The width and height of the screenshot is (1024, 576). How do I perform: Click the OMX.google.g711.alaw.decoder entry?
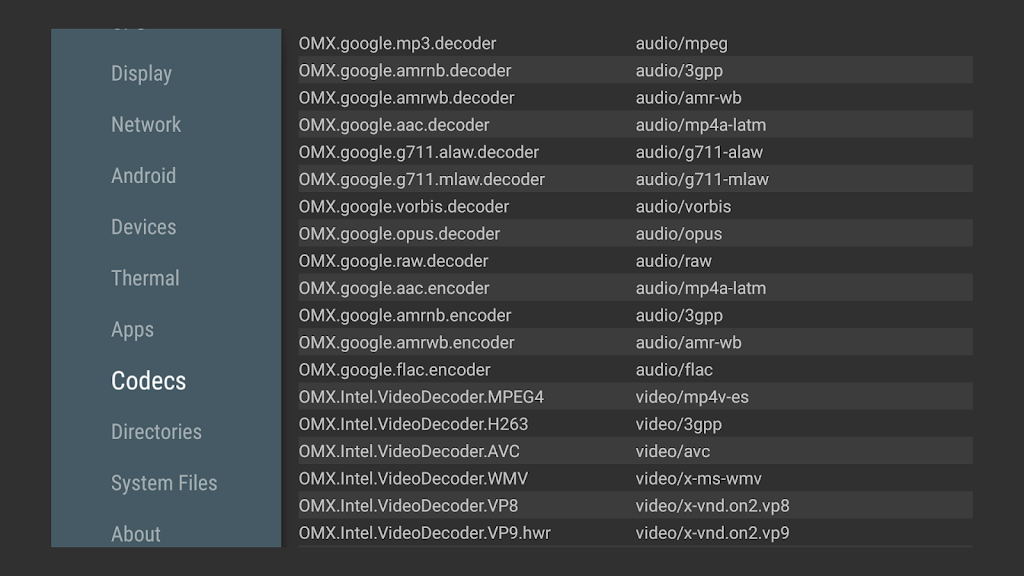418,153
